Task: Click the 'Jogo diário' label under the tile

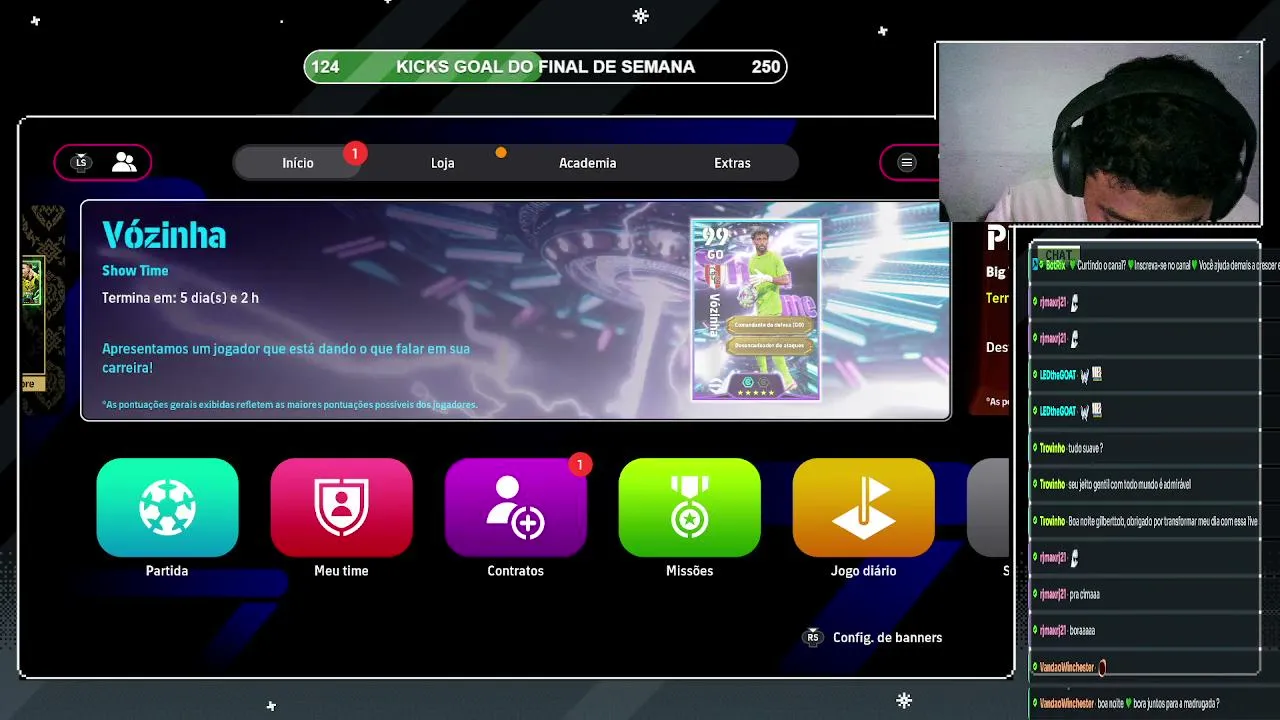Action: coord(863,571)
